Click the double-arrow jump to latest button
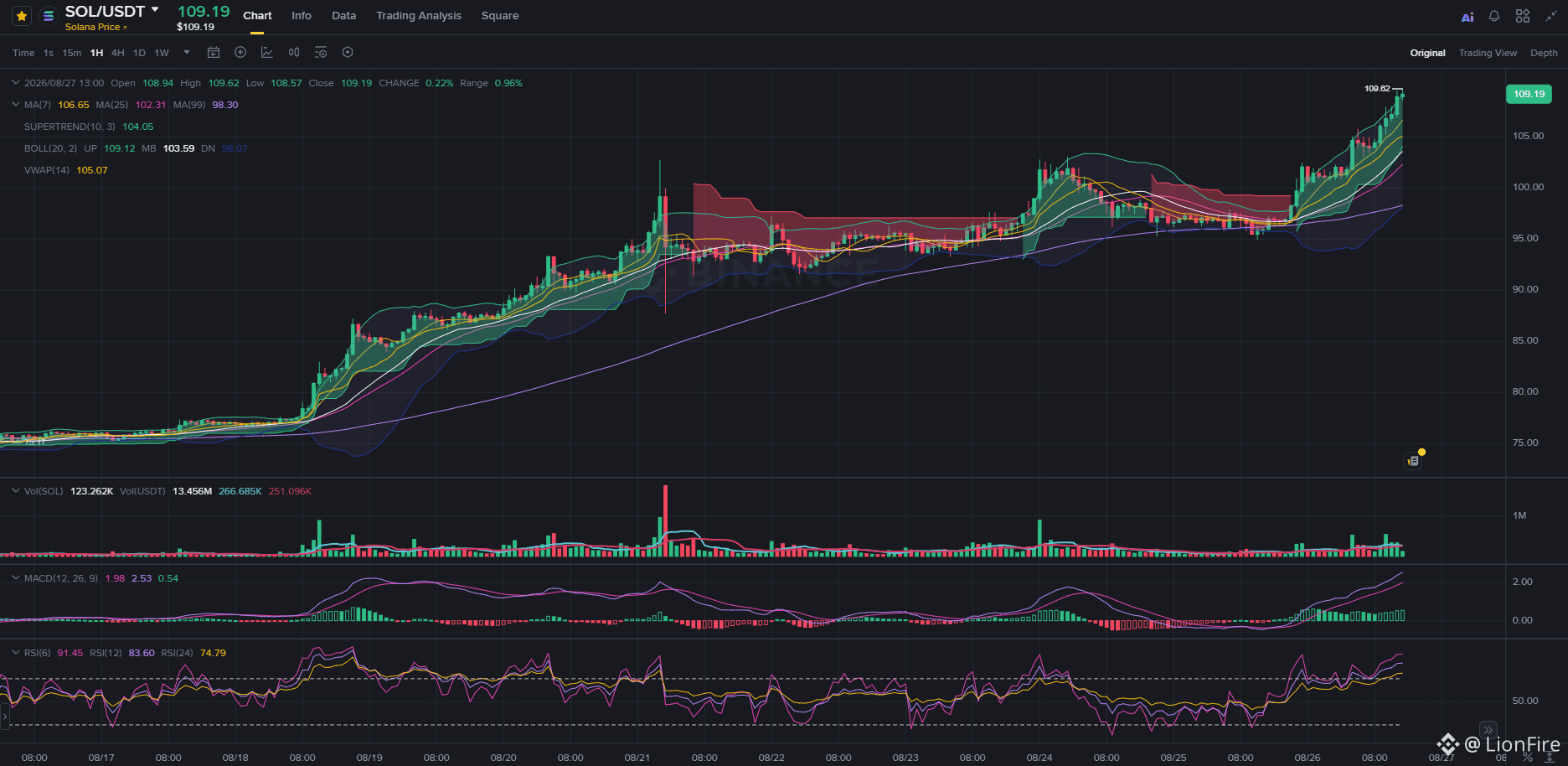This screenshot has width=1568, height=766. pyautogui.click(x=1488, y=730)
